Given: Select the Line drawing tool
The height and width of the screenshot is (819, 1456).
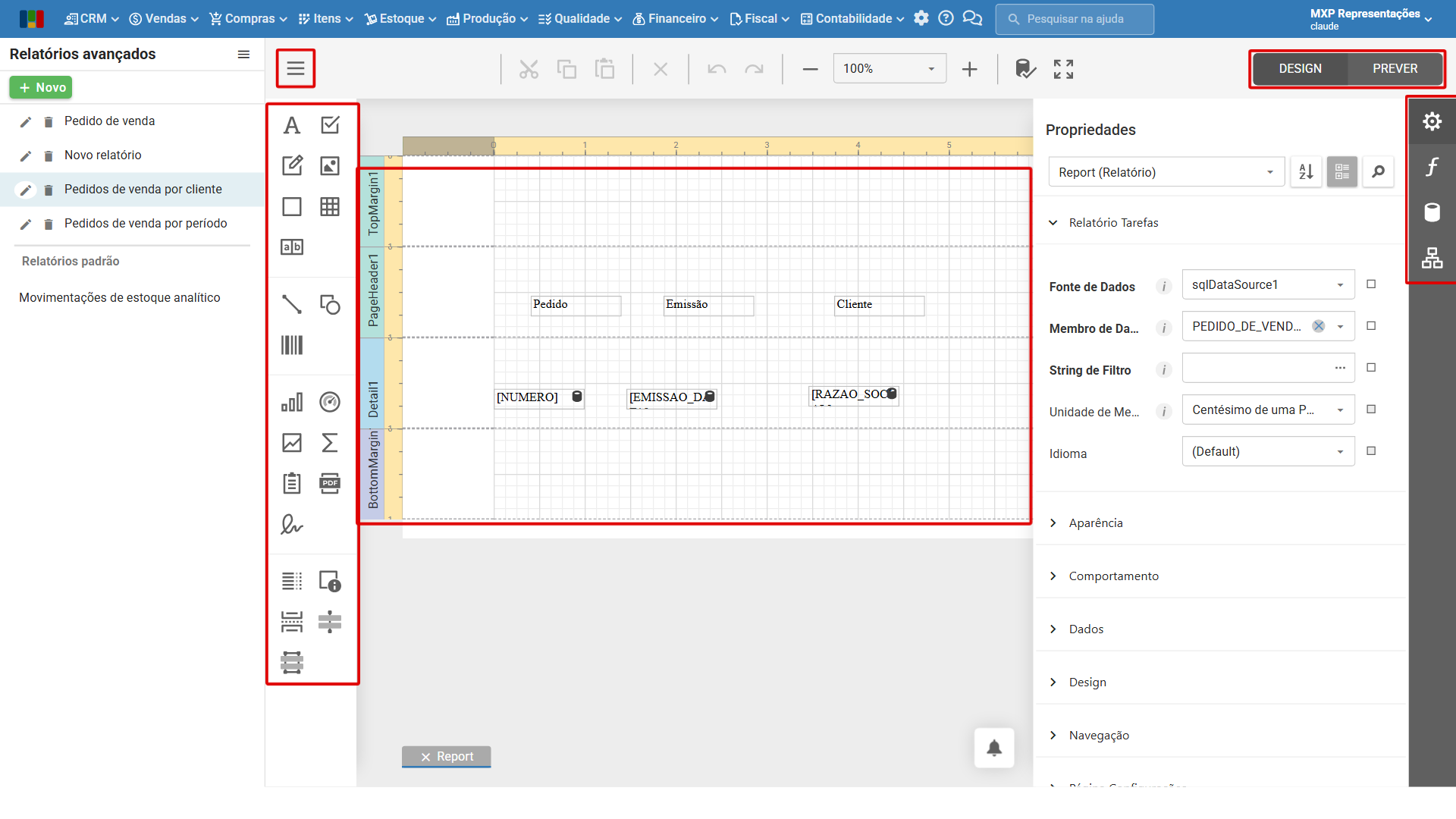Looking at the screenshot, I should click(292, 304).
